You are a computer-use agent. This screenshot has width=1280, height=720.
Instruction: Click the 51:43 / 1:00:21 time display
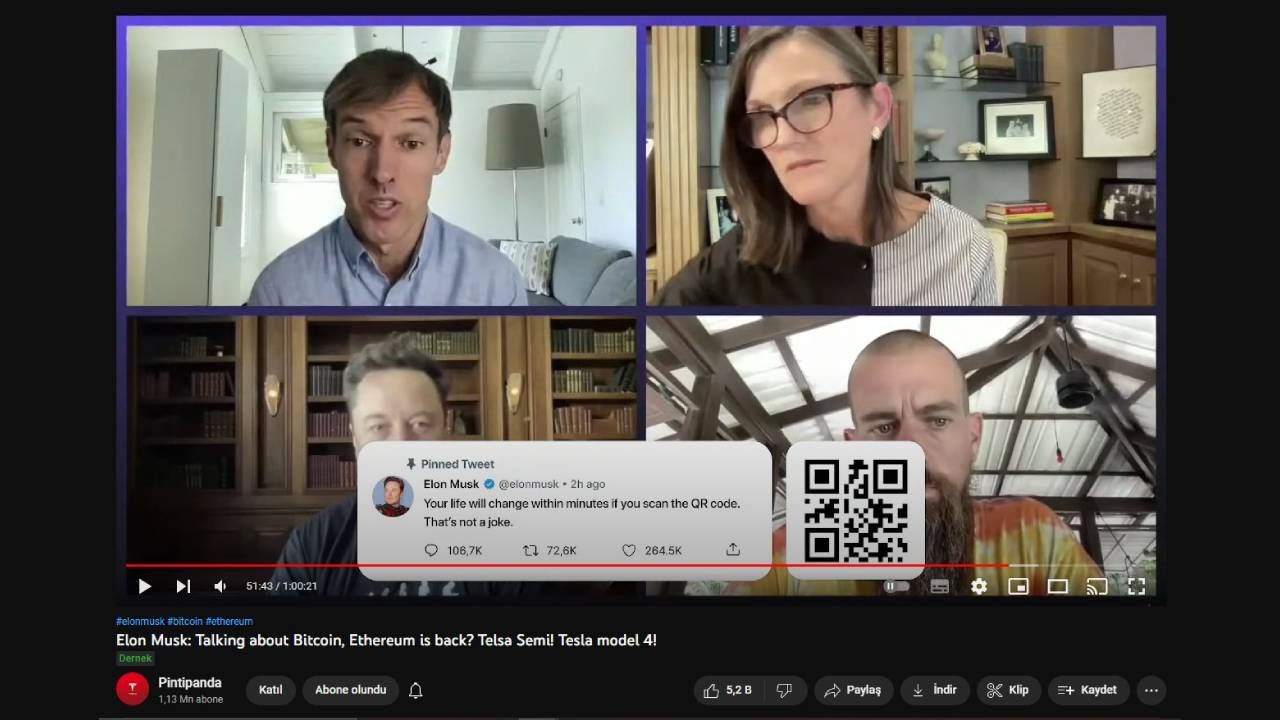(282, 586)
